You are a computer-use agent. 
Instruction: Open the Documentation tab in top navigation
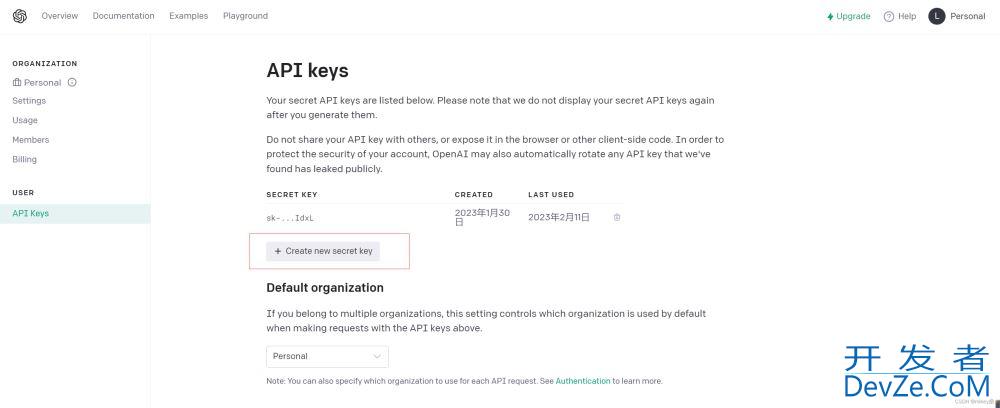coord(124,16)
